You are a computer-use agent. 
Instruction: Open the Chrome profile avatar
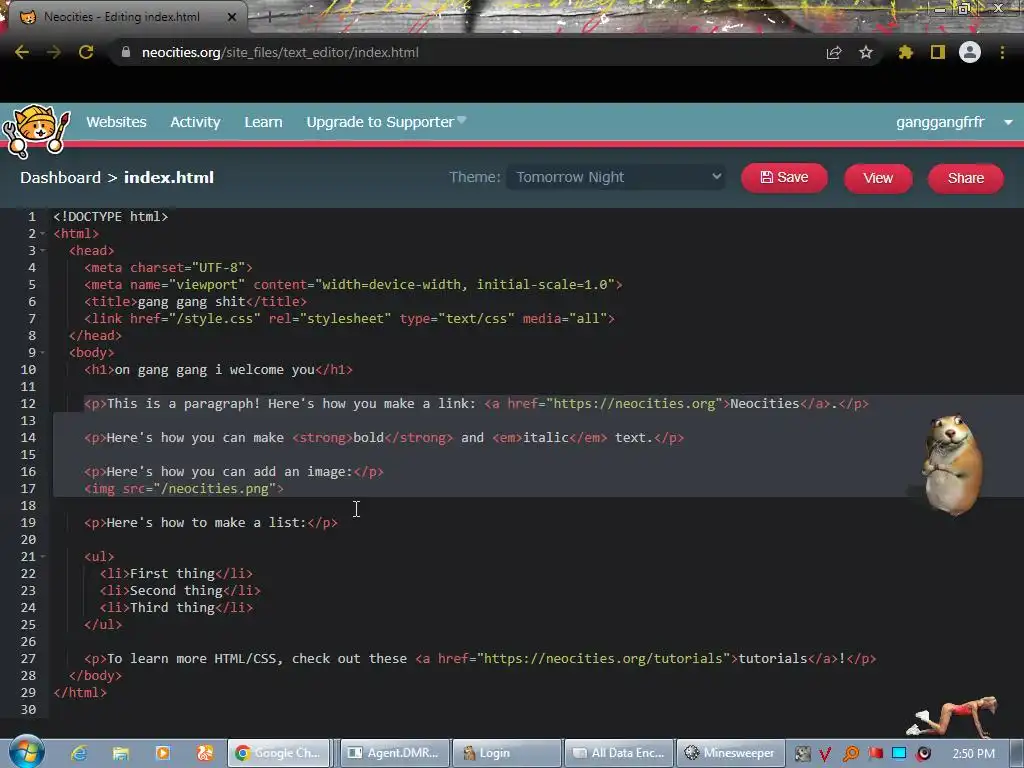click(970, 52)
